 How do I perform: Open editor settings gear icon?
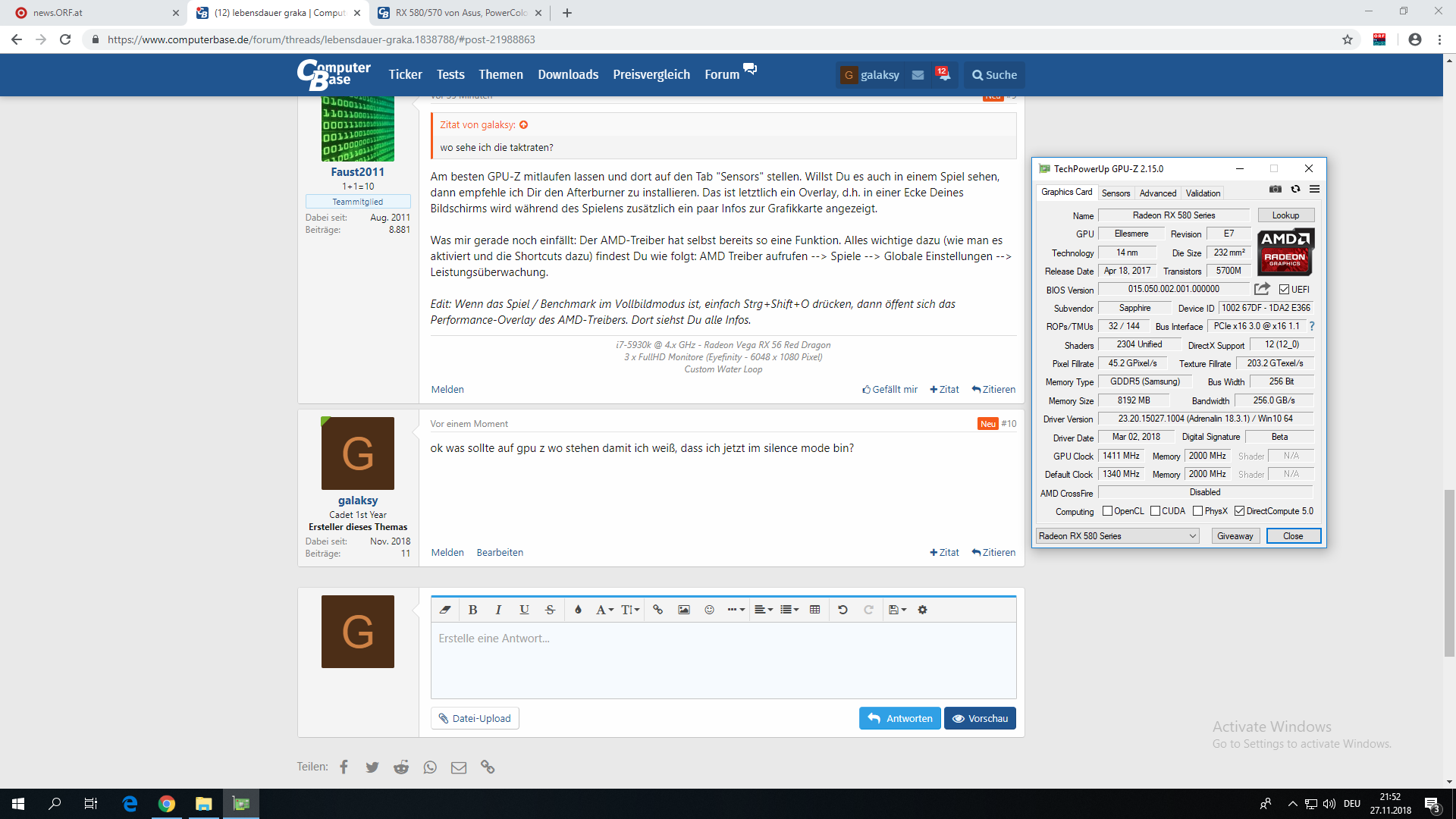[x=923, y=610]
